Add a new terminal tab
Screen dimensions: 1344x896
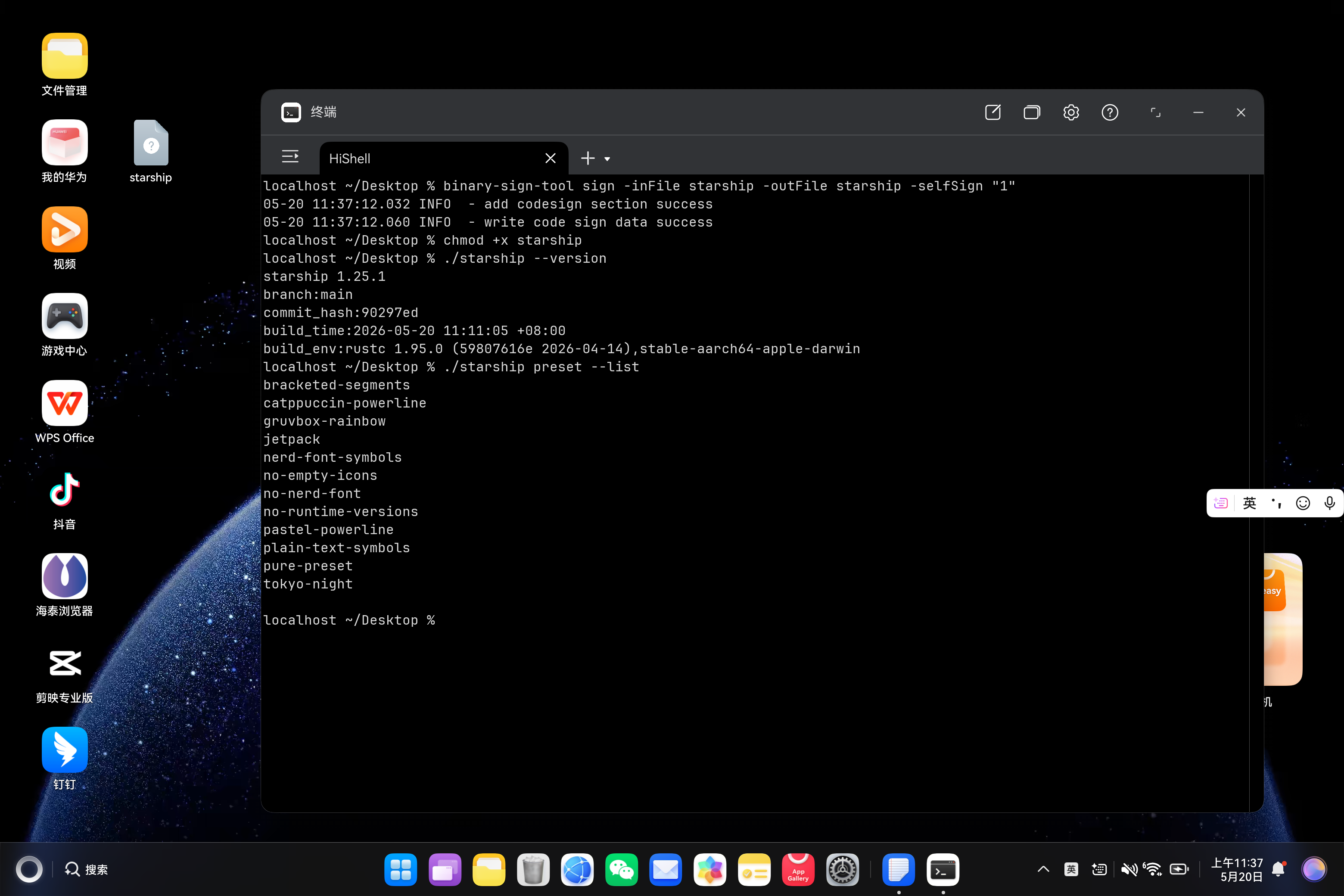[x=588, y=158]
